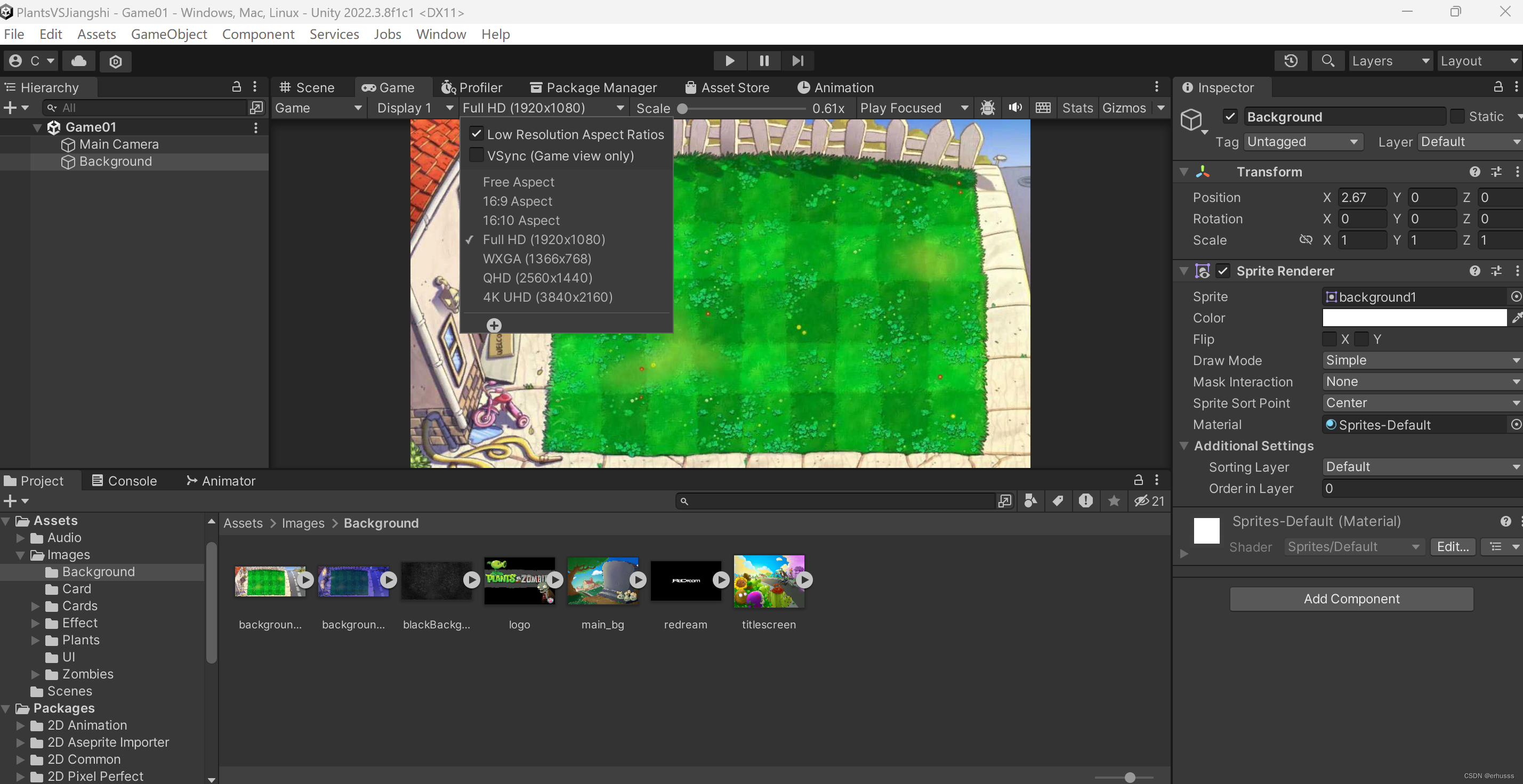Click the Edit... shader button
Image resolution: width=1523 pixels, height=784 pixels.
point(1452,547)
